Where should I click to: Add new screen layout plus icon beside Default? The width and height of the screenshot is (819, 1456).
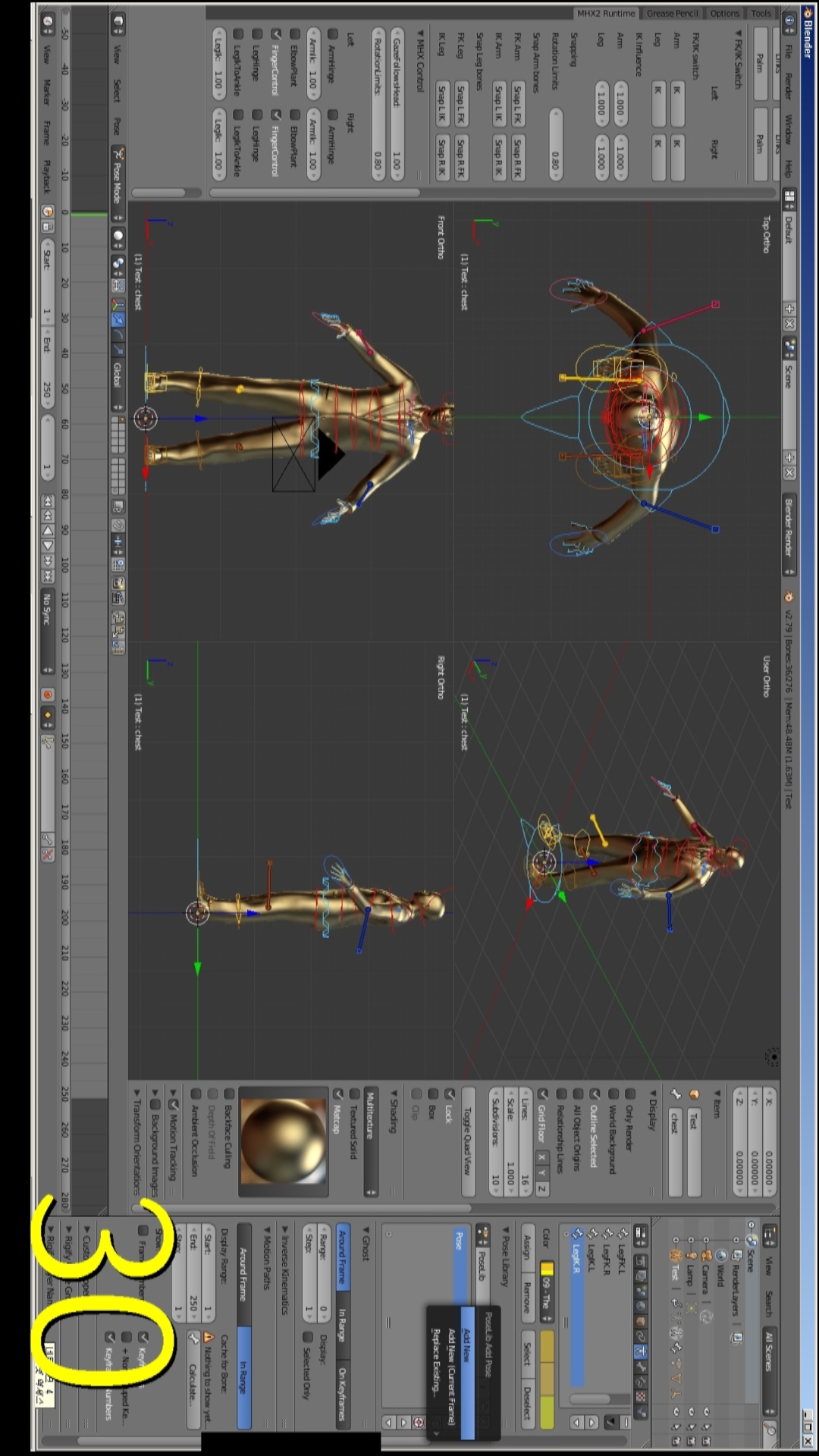[789, 309]
